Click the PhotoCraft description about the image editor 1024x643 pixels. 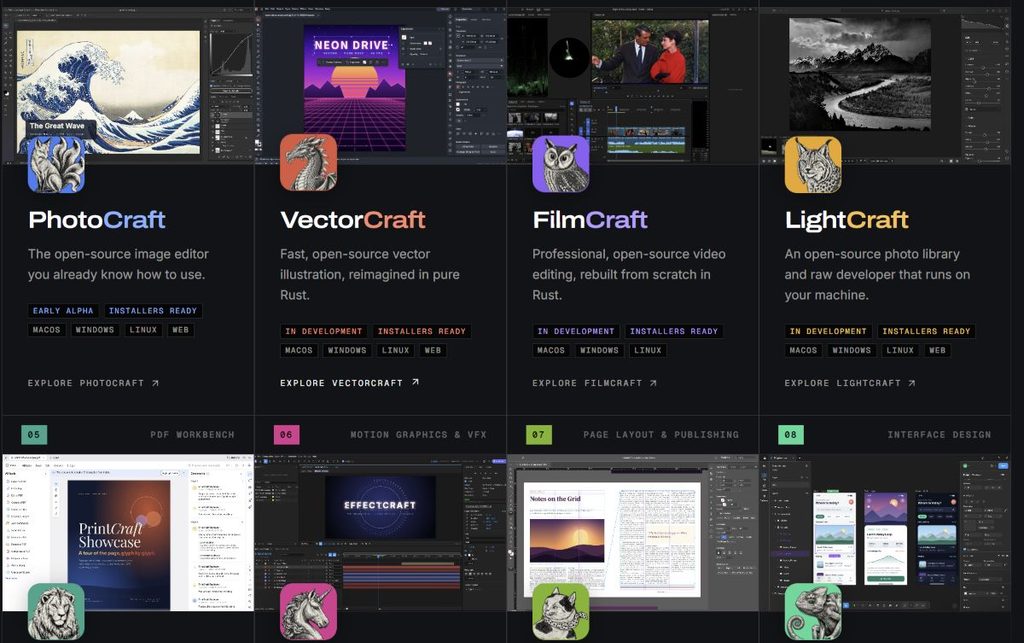tap(118, 264)
